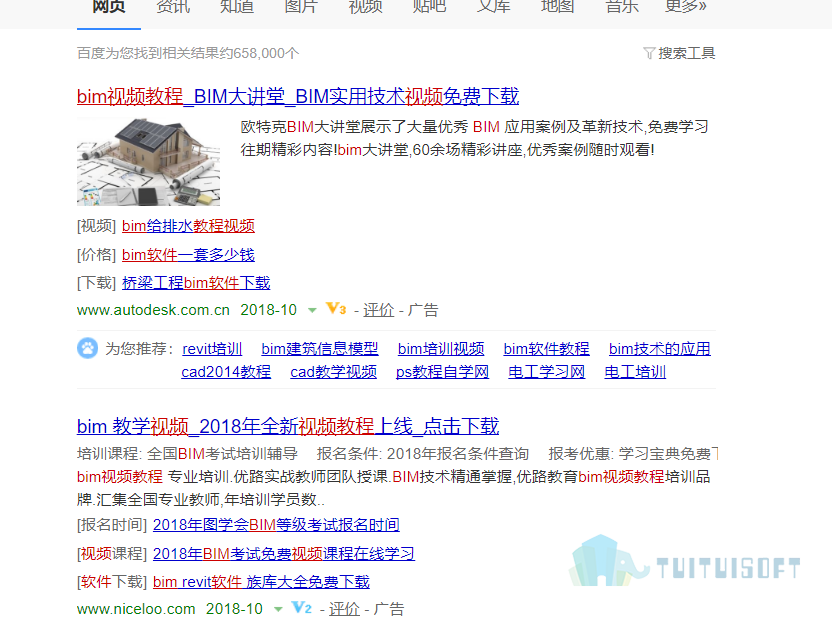
Task: Open 2018年图学会BIM等级考试报名时间 link
Action: [x=276, y=525]
